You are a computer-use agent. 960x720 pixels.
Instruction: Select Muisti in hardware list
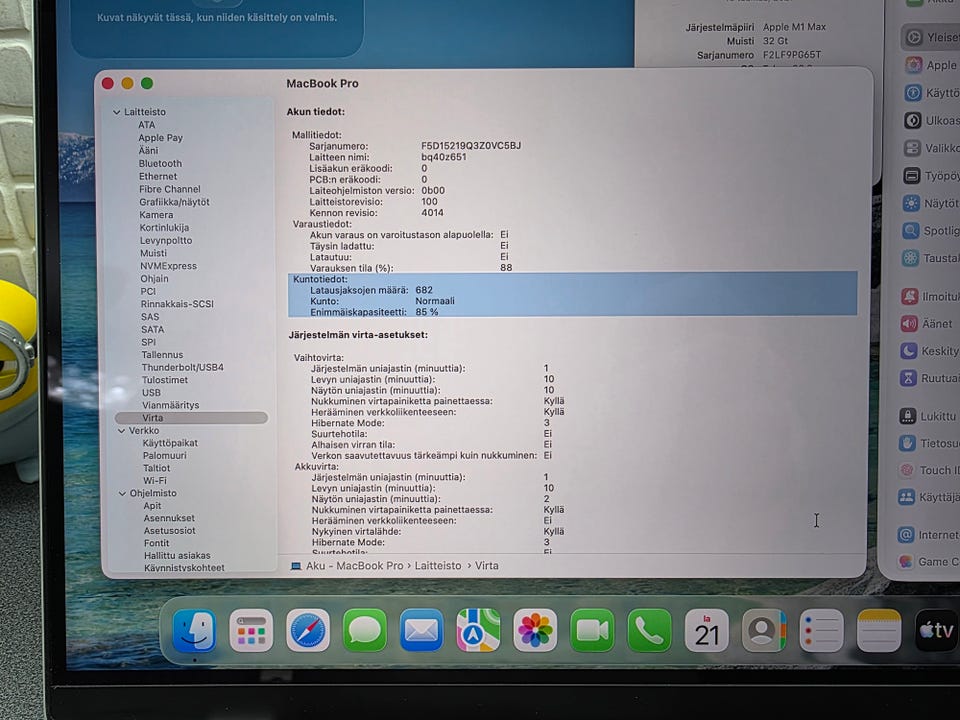click(153, 253)
